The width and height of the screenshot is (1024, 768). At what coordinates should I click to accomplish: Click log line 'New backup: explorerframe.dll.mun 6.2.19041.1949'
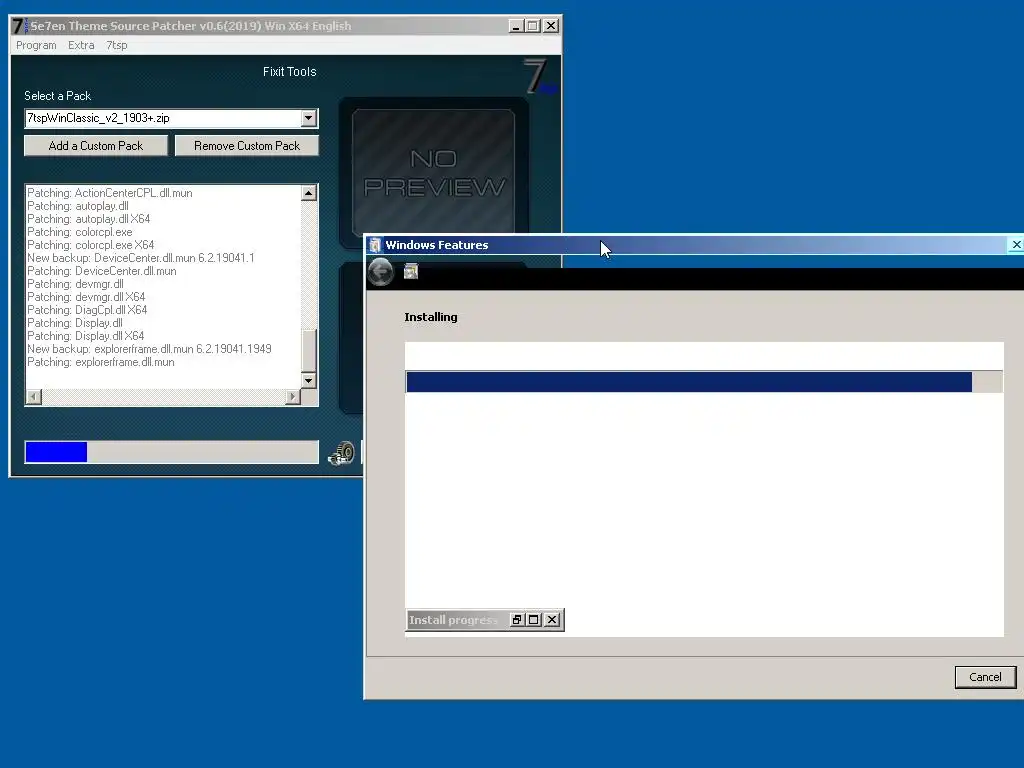(x=149, y=349)
